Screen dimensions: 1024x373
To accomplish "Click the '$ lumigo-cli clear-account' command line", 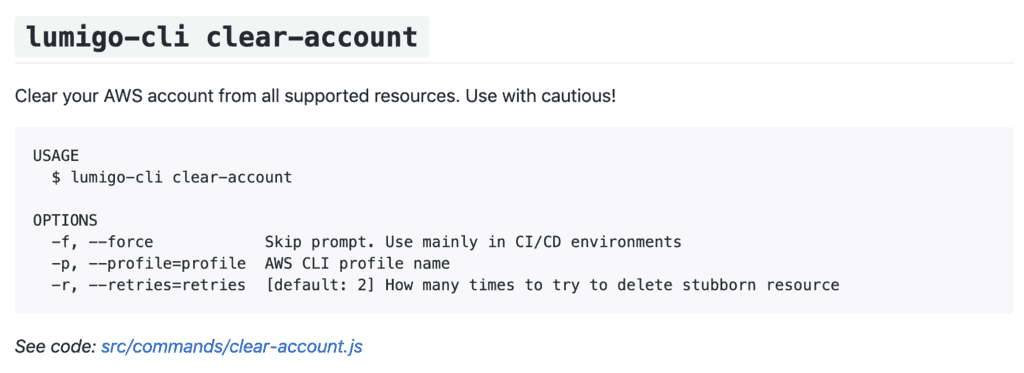I will 172,177.
